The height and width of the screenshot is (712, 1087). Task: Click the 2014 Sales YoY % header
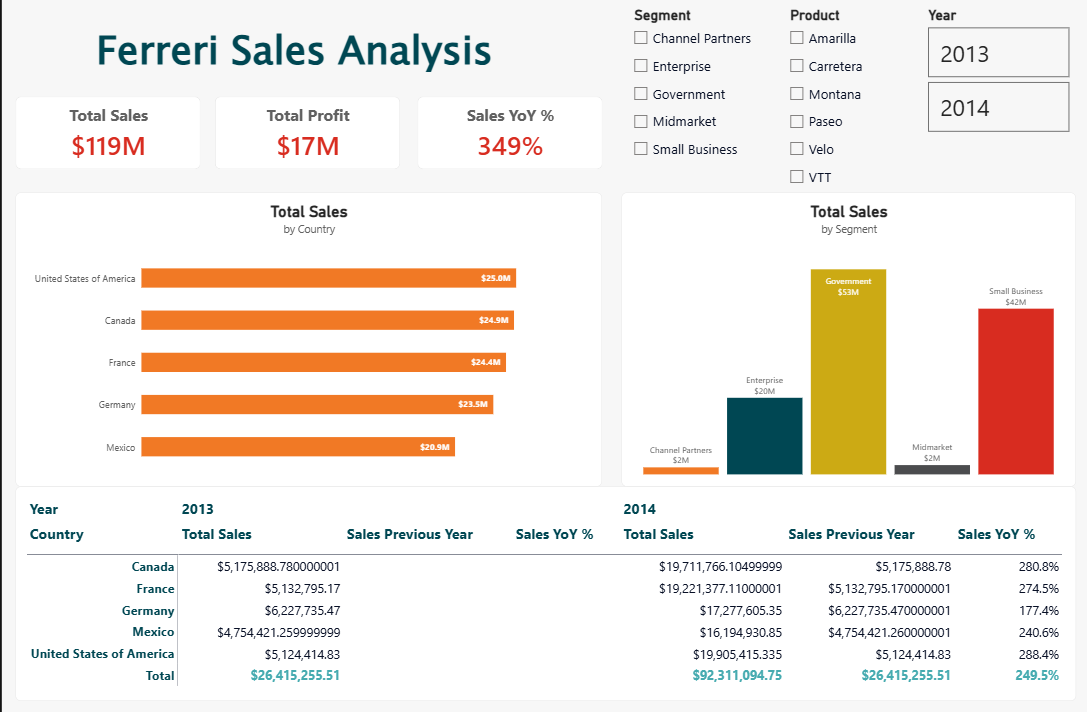coord(996,535)
